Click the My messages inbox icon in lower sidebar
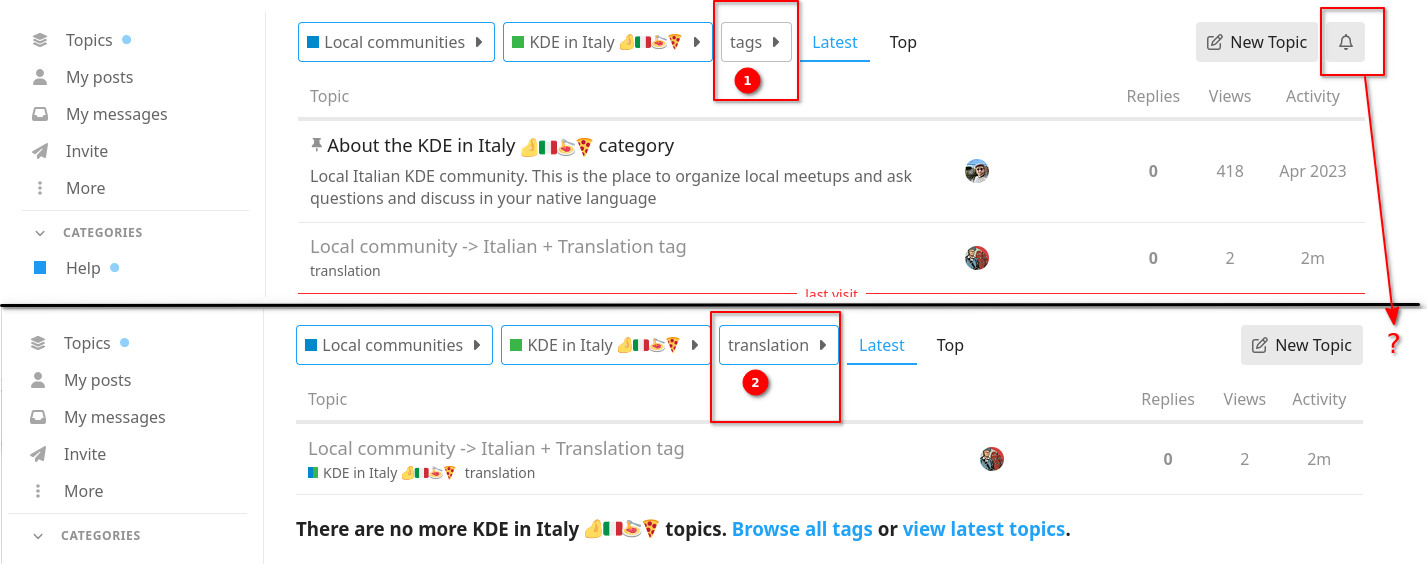 tap(38, 417)
